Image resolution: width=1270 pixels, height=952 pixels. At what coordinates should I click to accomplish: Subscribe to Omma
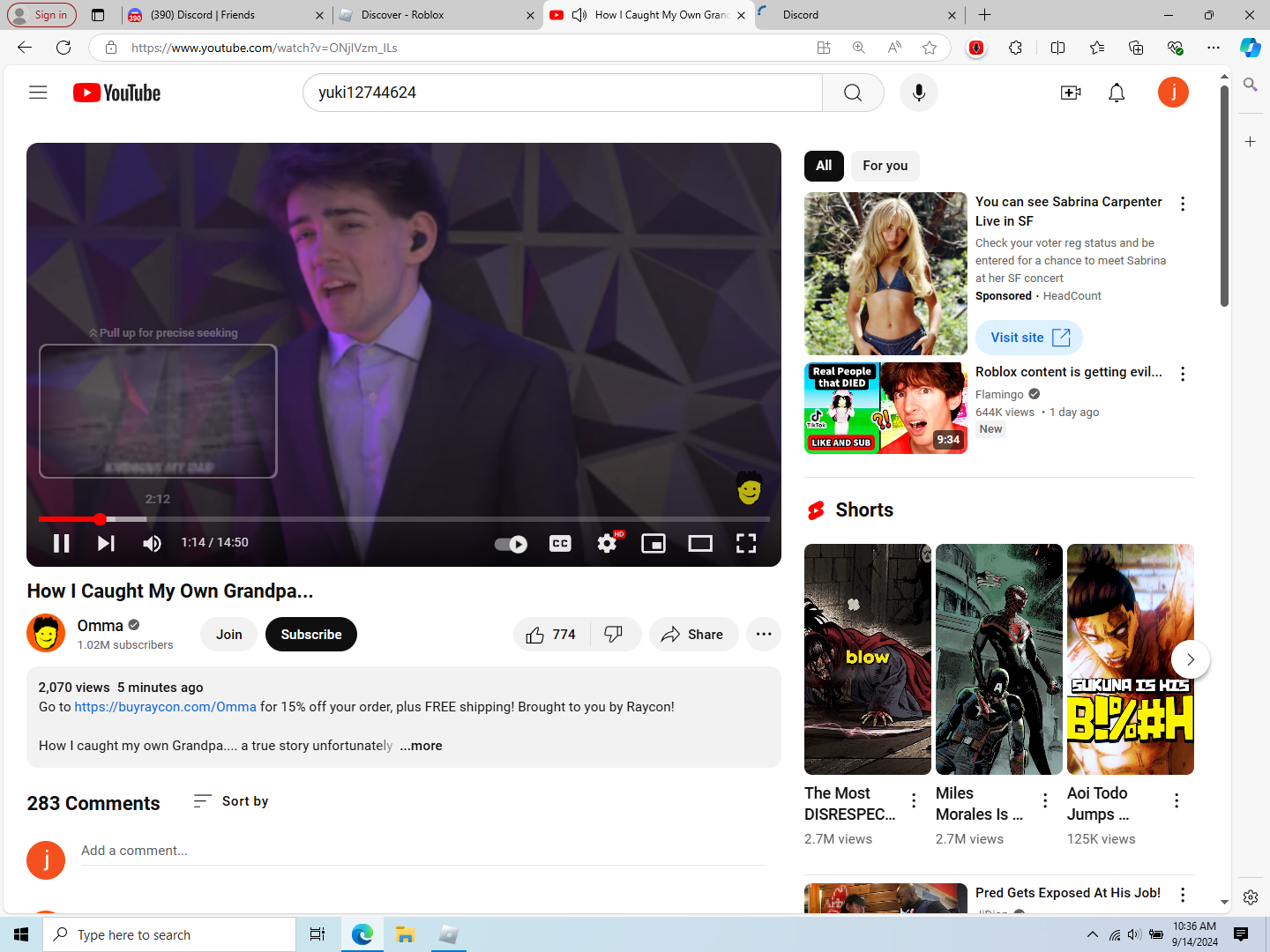click(311, 635)
